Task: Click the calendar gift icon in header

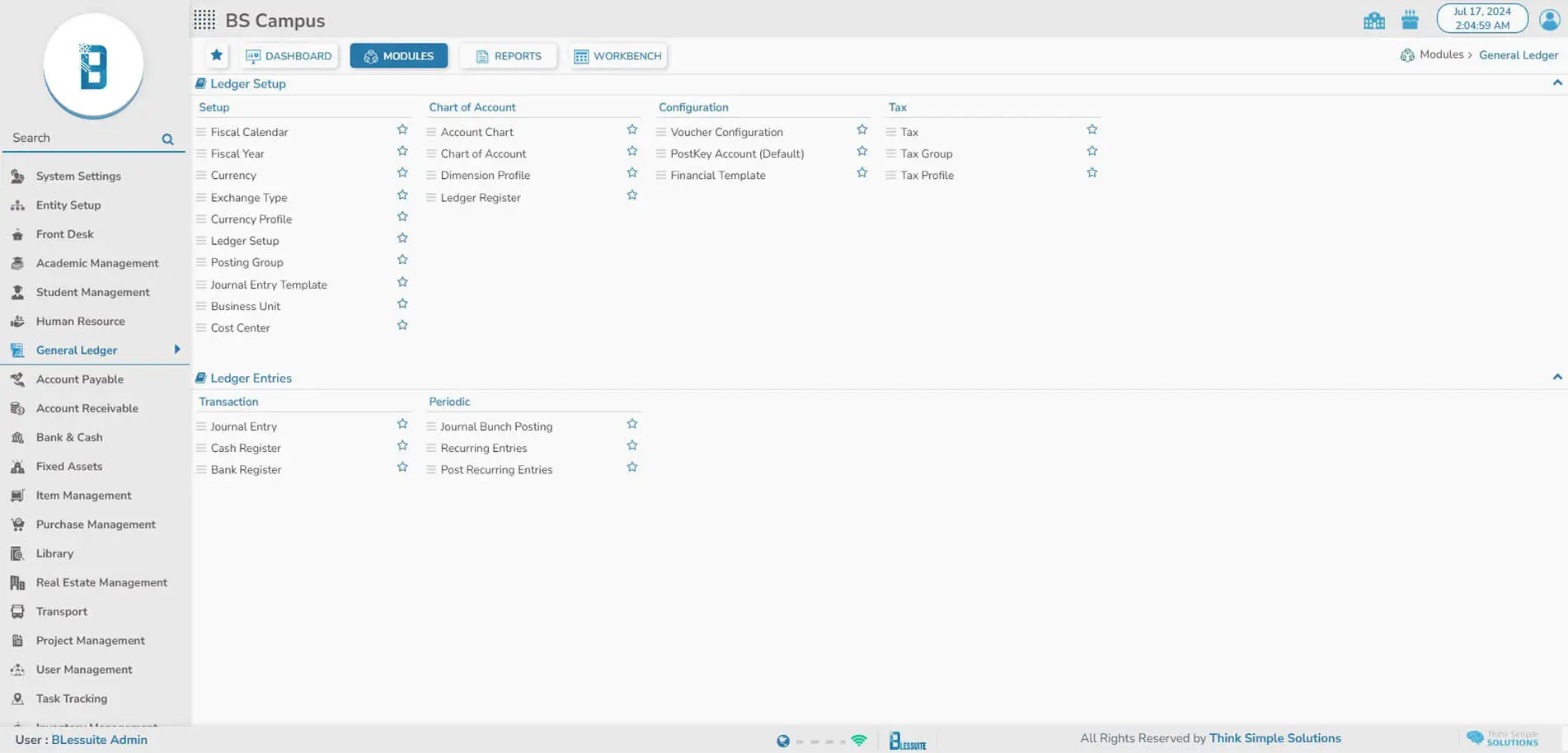Action: pyautogui.click(x=1410, y=20)
